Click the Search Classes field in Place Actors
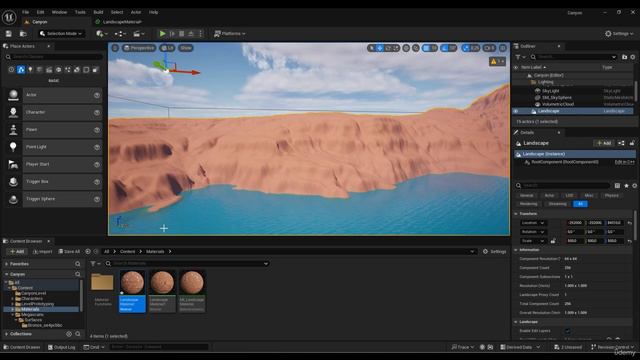The width and height of the screenshot is (640, 360). tap(54, 57)
